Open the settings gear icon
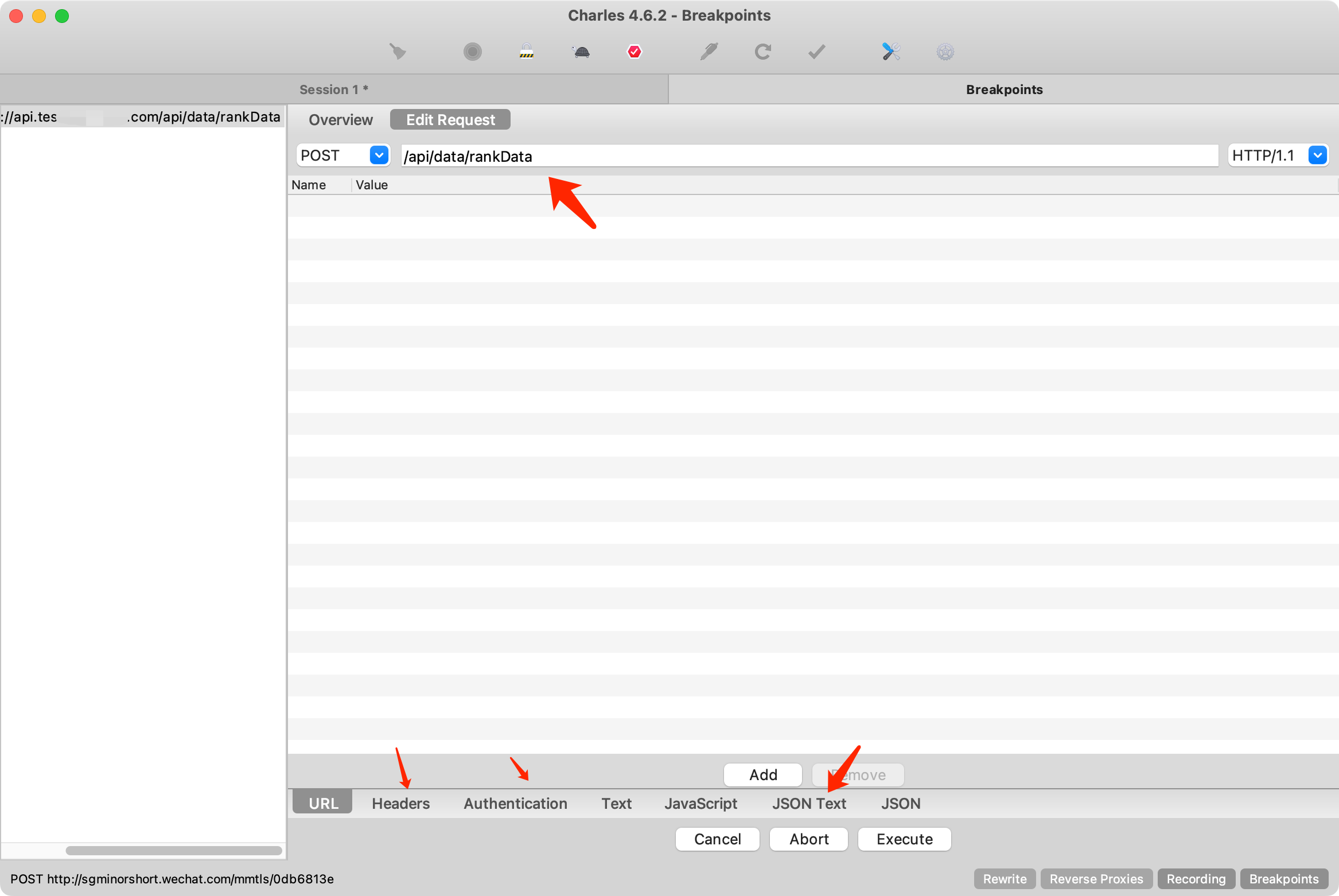 [945, 52]
